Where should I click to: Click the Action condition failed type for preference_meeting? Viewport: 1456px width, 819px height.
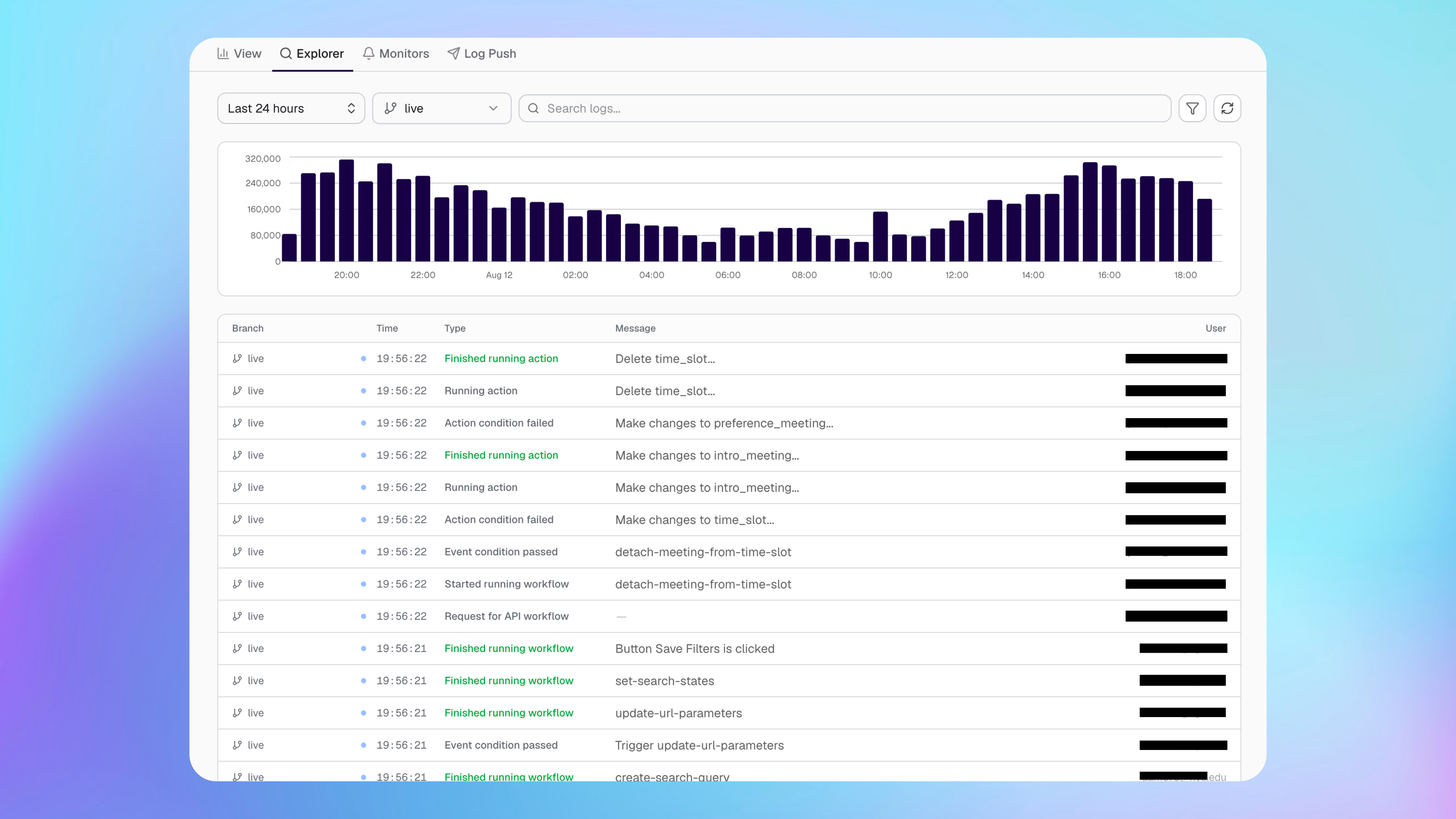[x=498, y=423]
